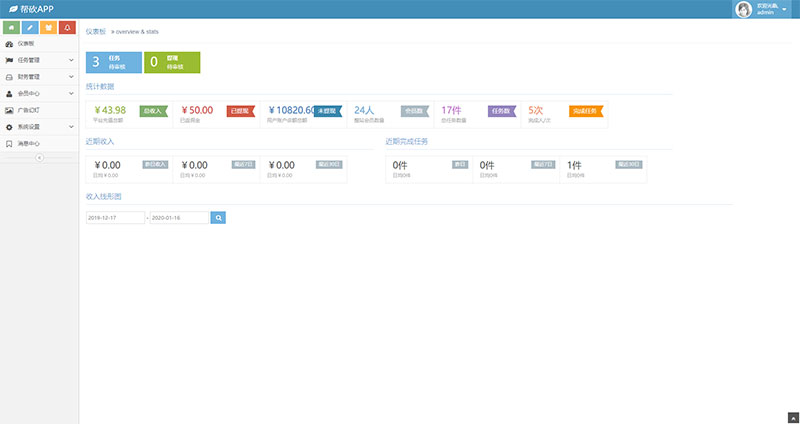
Task: Open 广告幻灯 in the sidebar
Action: point(30,110)
